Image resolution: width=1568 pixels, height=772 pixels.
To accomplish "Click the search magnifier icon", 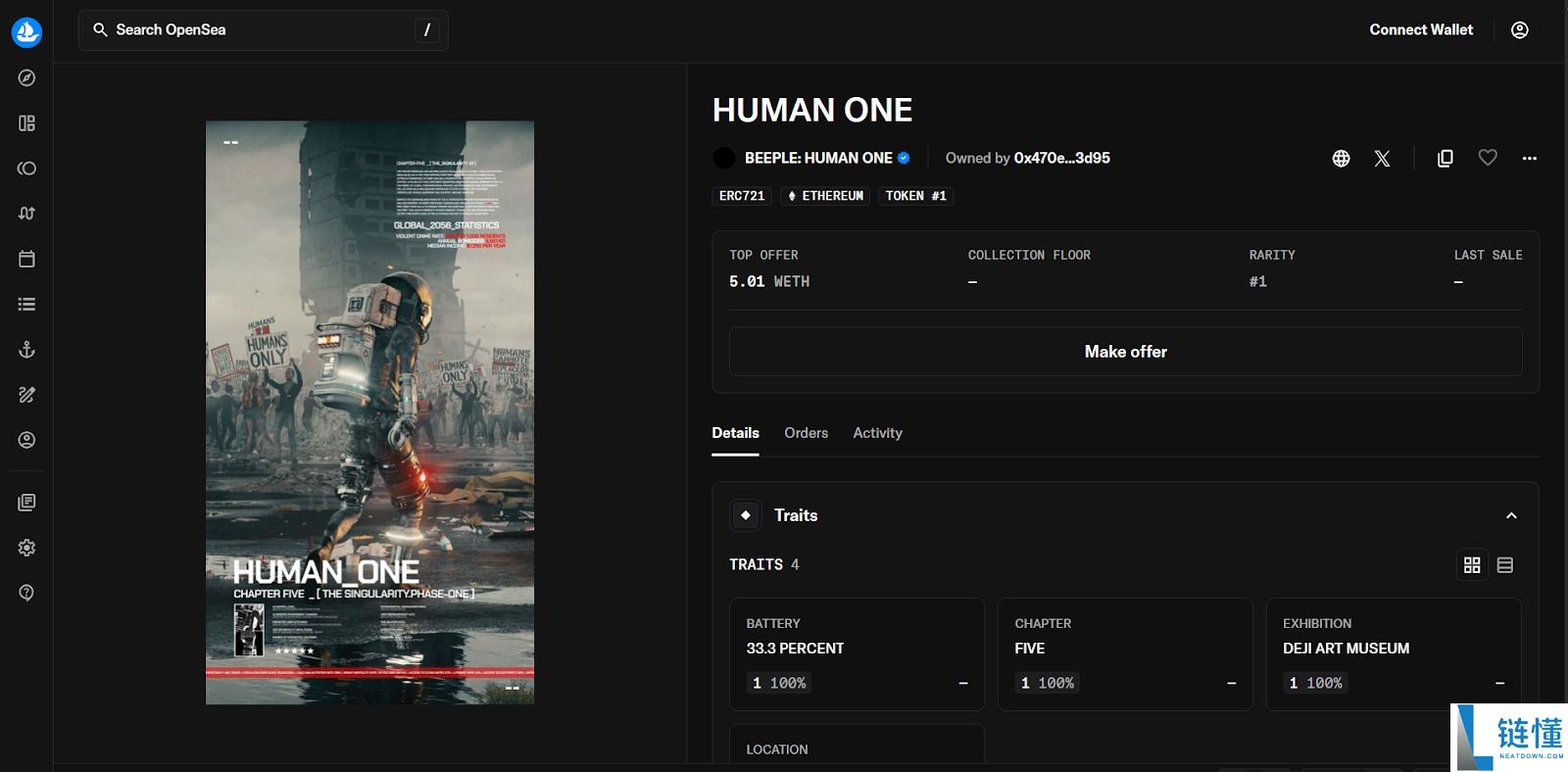I will point(100,30).
